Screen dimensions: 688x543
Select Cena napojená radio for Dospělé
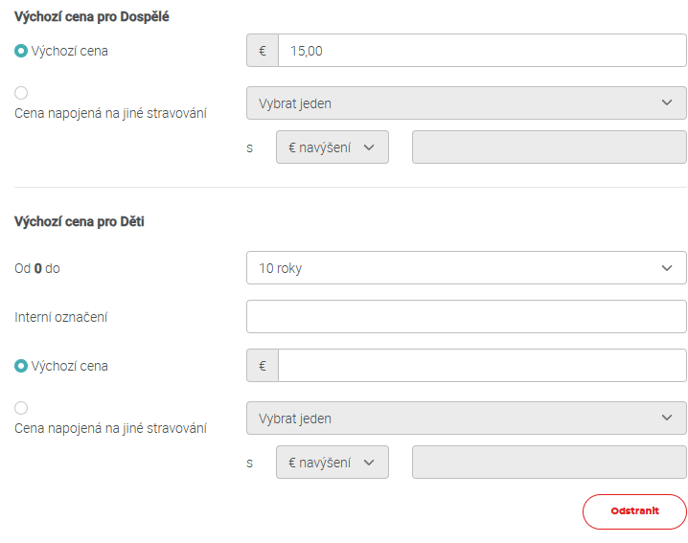point(21,93)
